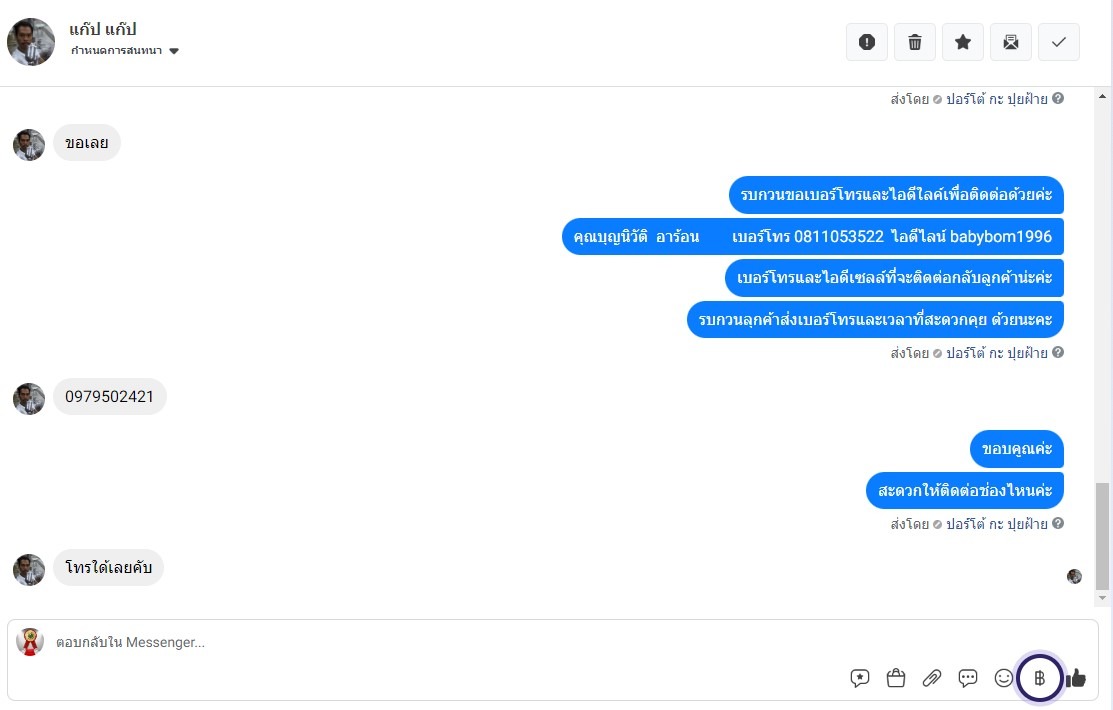Mark conversation as spam with exclamation icon
The height and width of the screenshot is (710, 1113).
click(867, 42)
